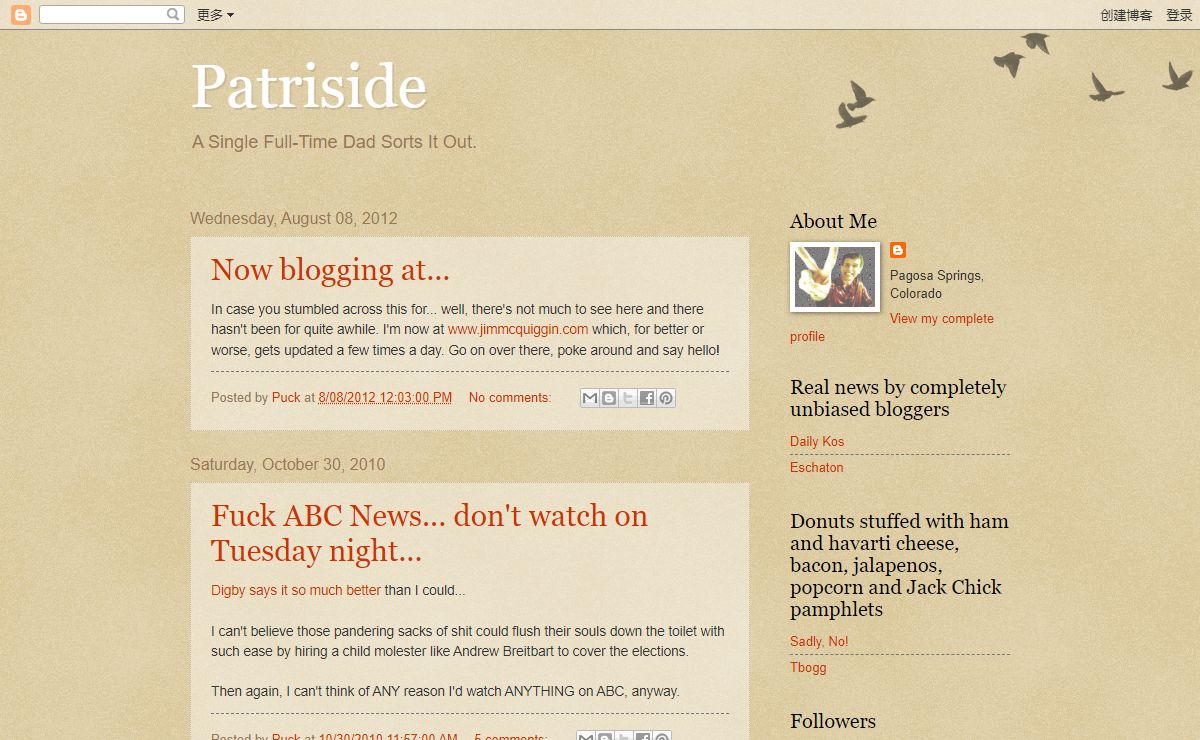
Task: Share 'Now blogging at...' post to Twitter
Action: tap(628, 398)
